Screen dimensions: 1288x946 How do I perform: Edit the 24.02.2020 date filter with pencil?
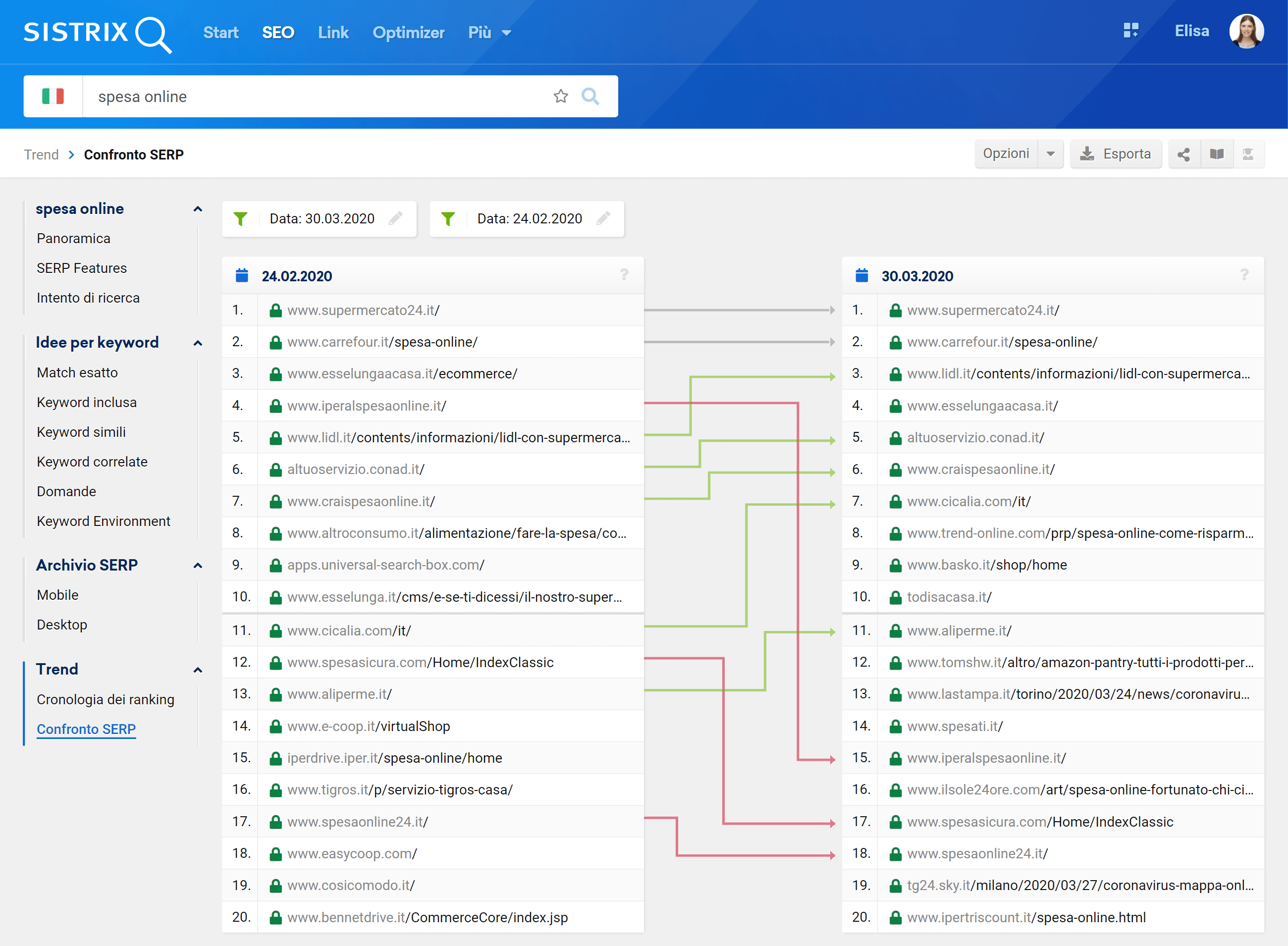point(603,218)
